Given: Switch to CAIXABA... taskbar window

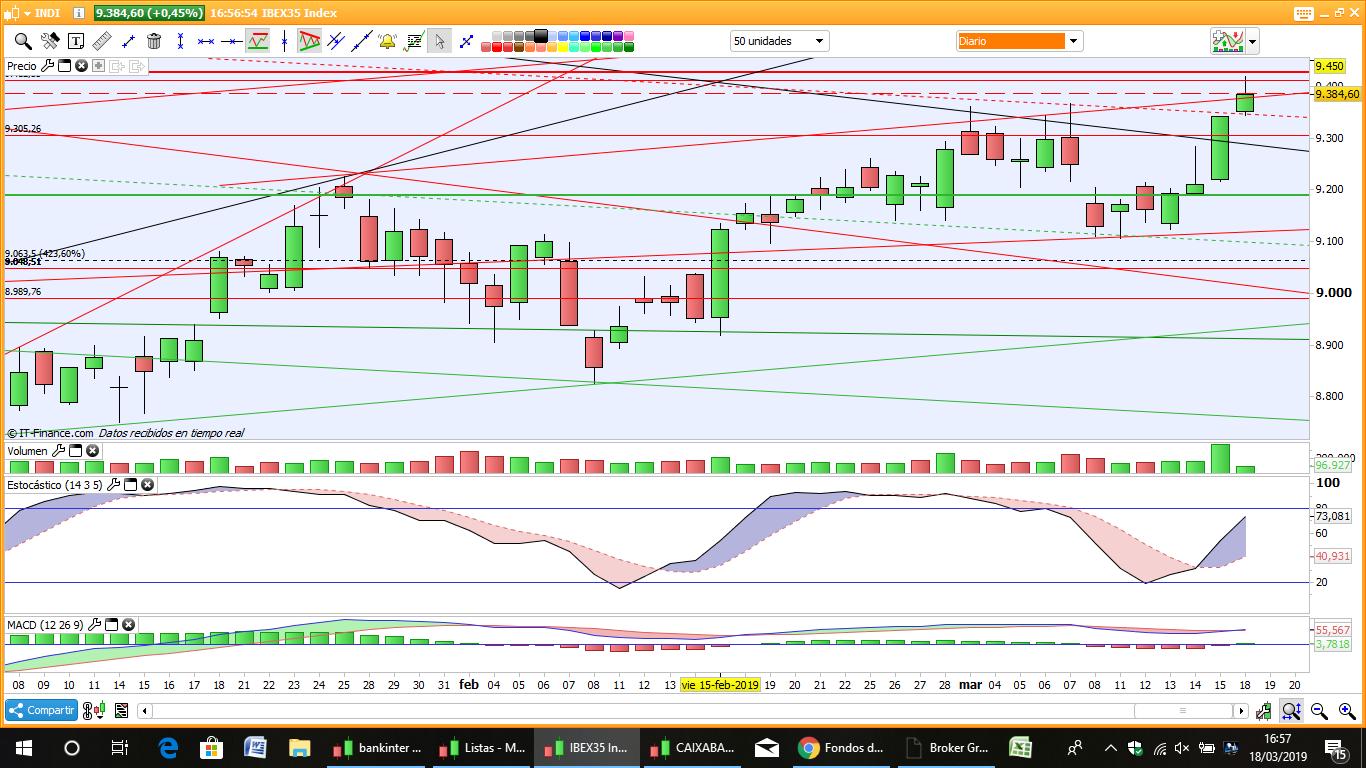Looking at the screenshot, I should [x=695, y=747].
